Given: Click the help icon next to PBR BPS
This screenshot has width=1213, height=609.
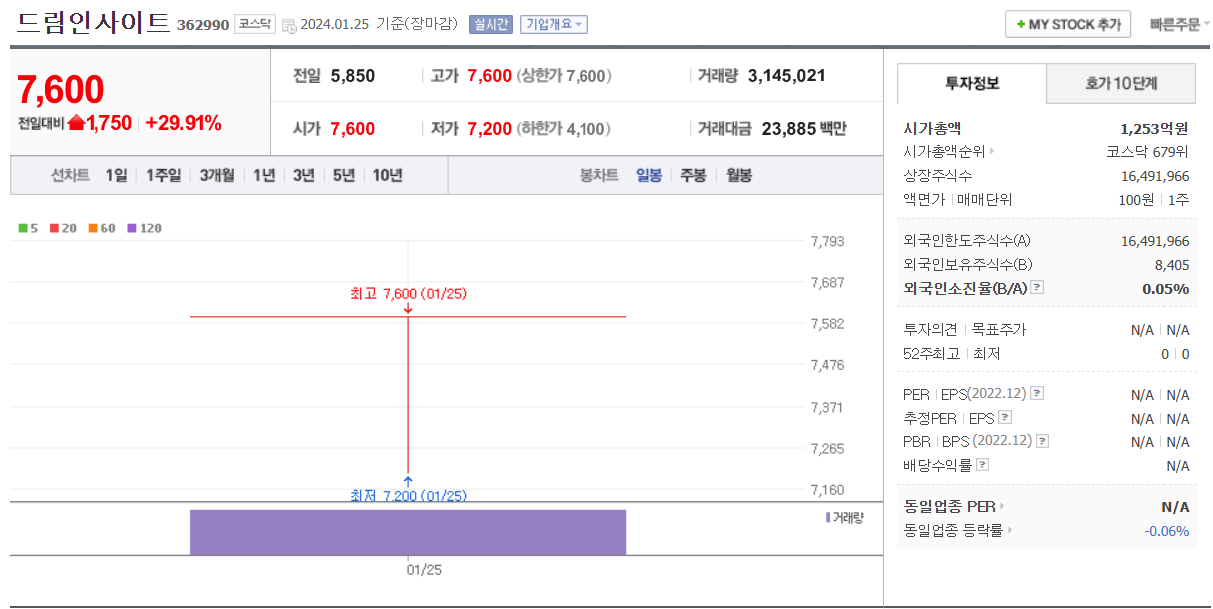Looking at the screenshot, I should click(1043, 440).
